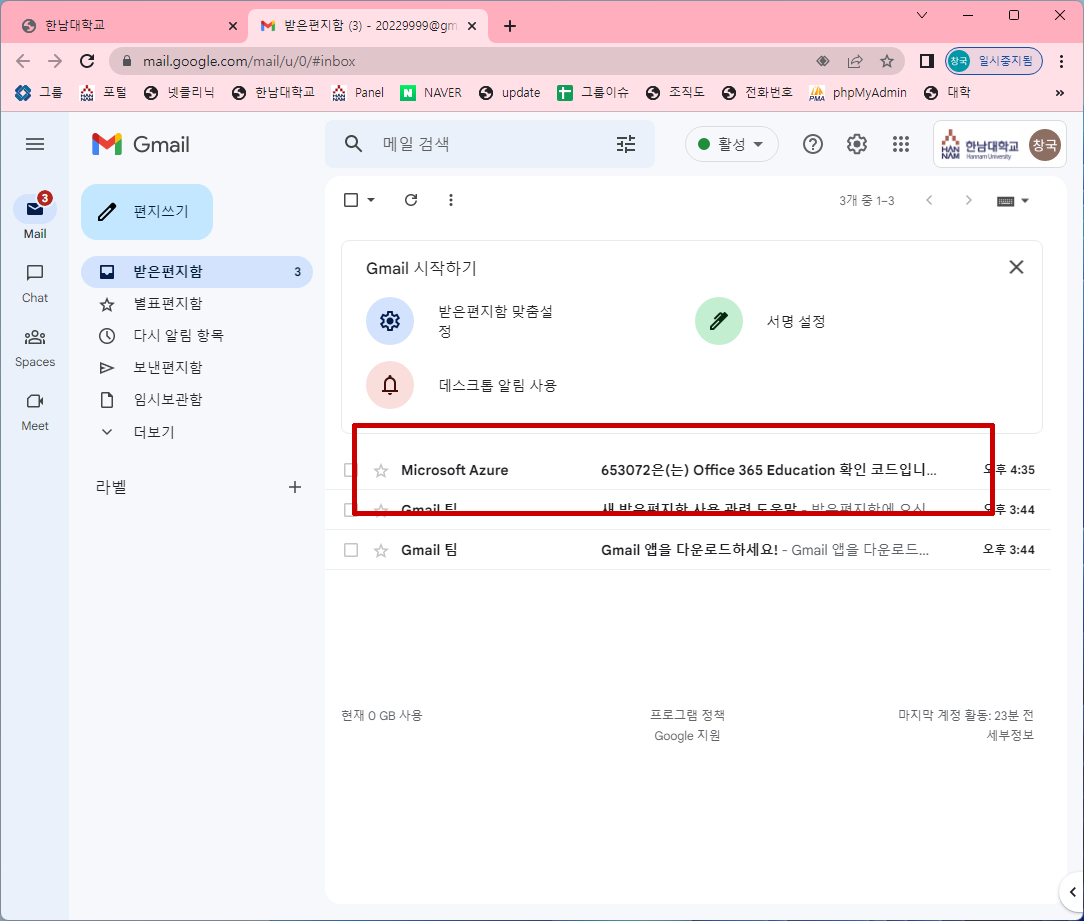Open the Panel bookmark
This screenshot has width=1084, height=921.
[358, 93]
